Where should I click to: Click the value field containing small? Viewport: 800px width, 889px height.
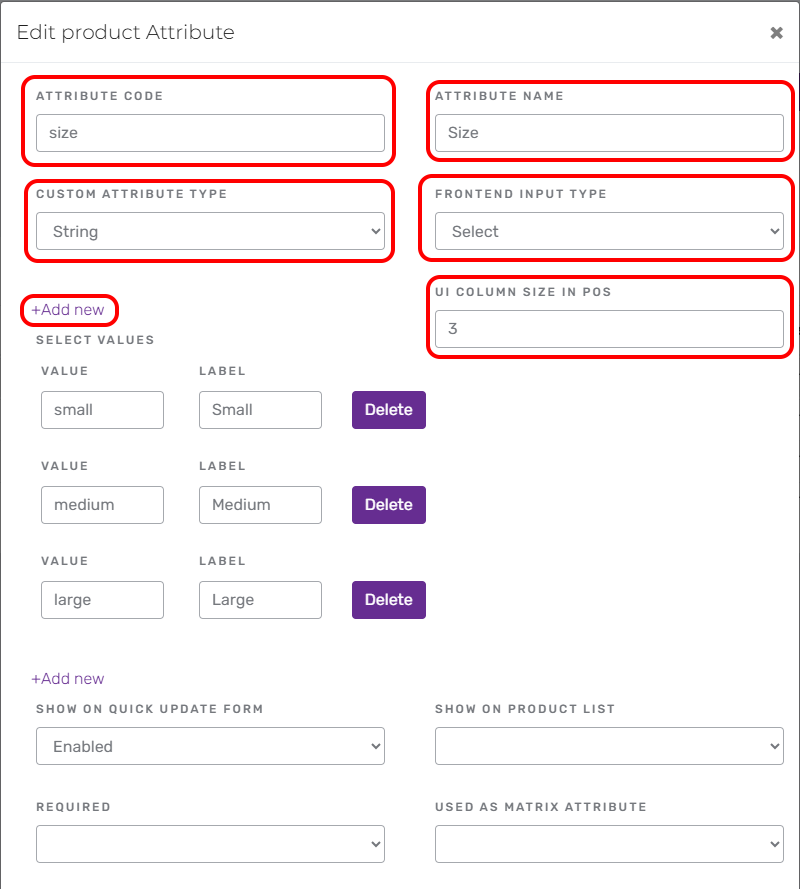(103, 410)
